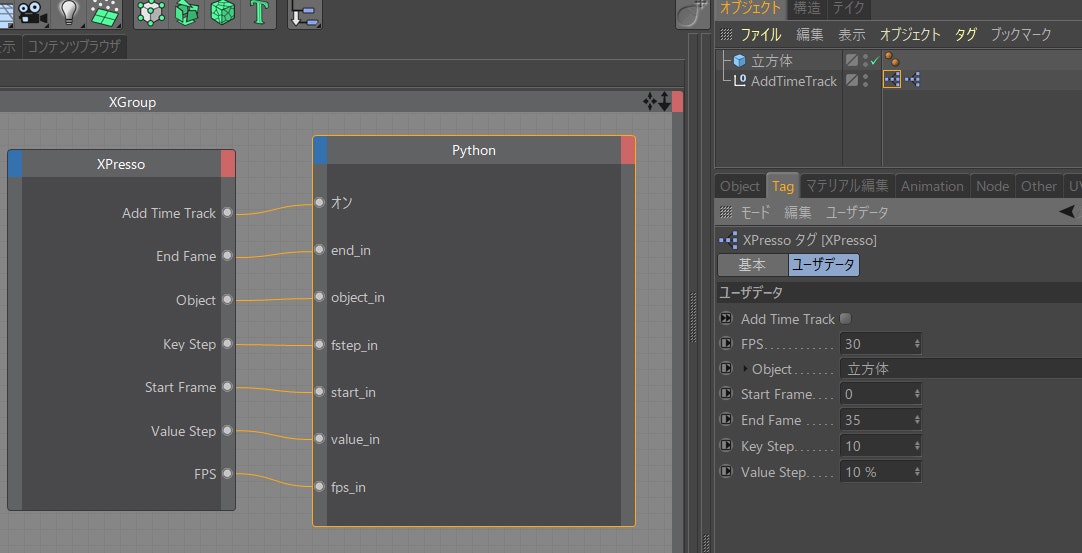Click the Start Frame stepper arrows
Screen dimensions: 1082x553
916,394
